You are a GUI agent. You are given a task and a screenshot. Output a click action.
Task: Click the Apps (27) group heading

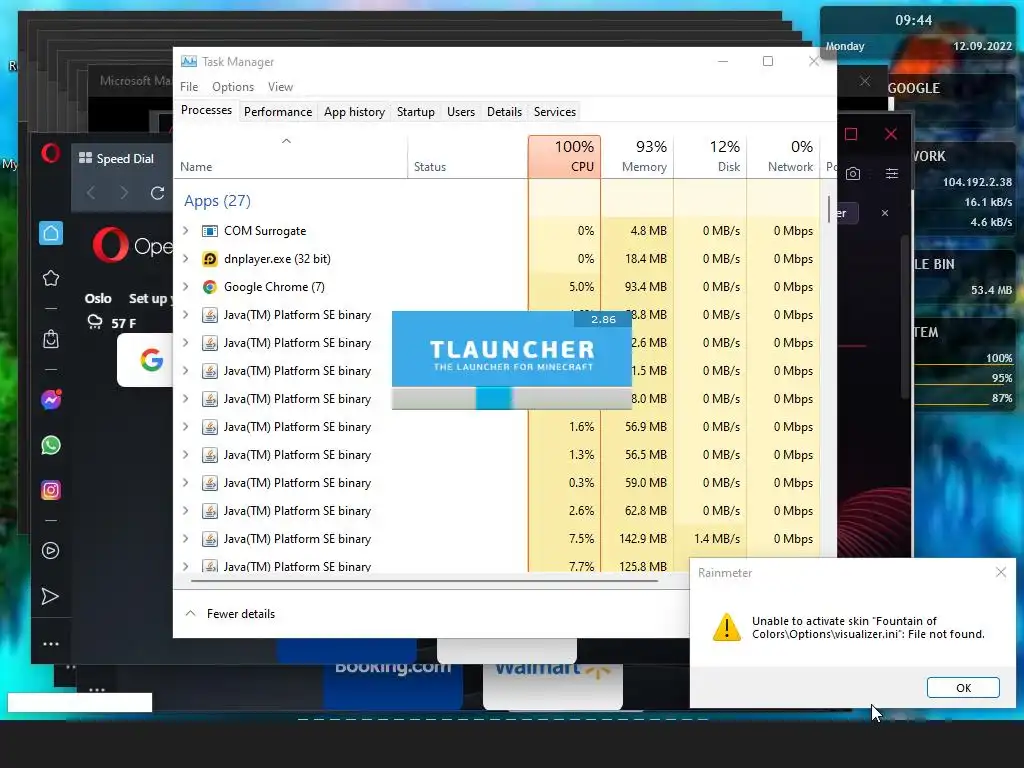point(217,201)
